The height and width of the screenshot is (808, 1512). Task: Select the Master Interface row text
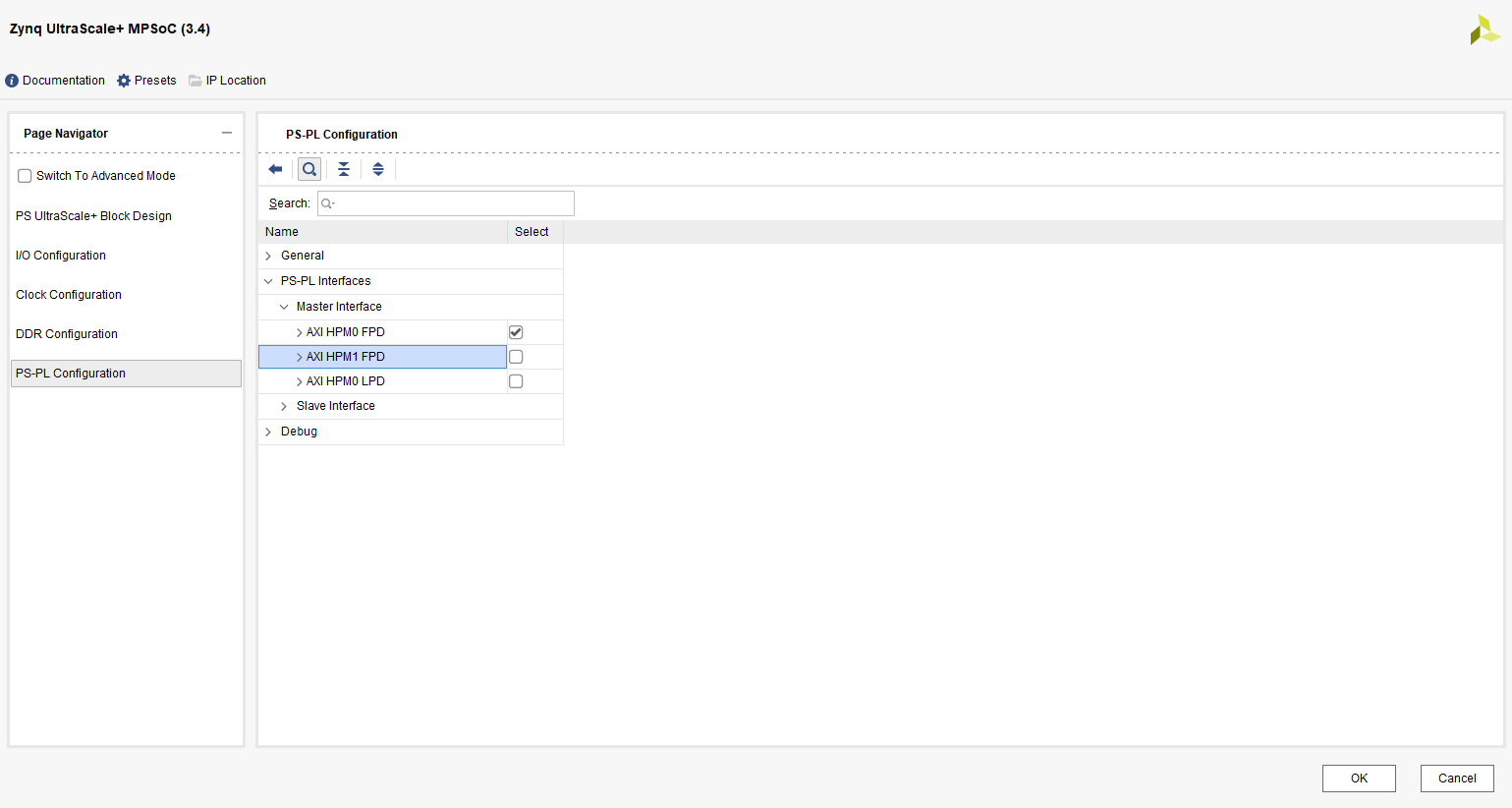pyautogui.click(x=339, y=307)
